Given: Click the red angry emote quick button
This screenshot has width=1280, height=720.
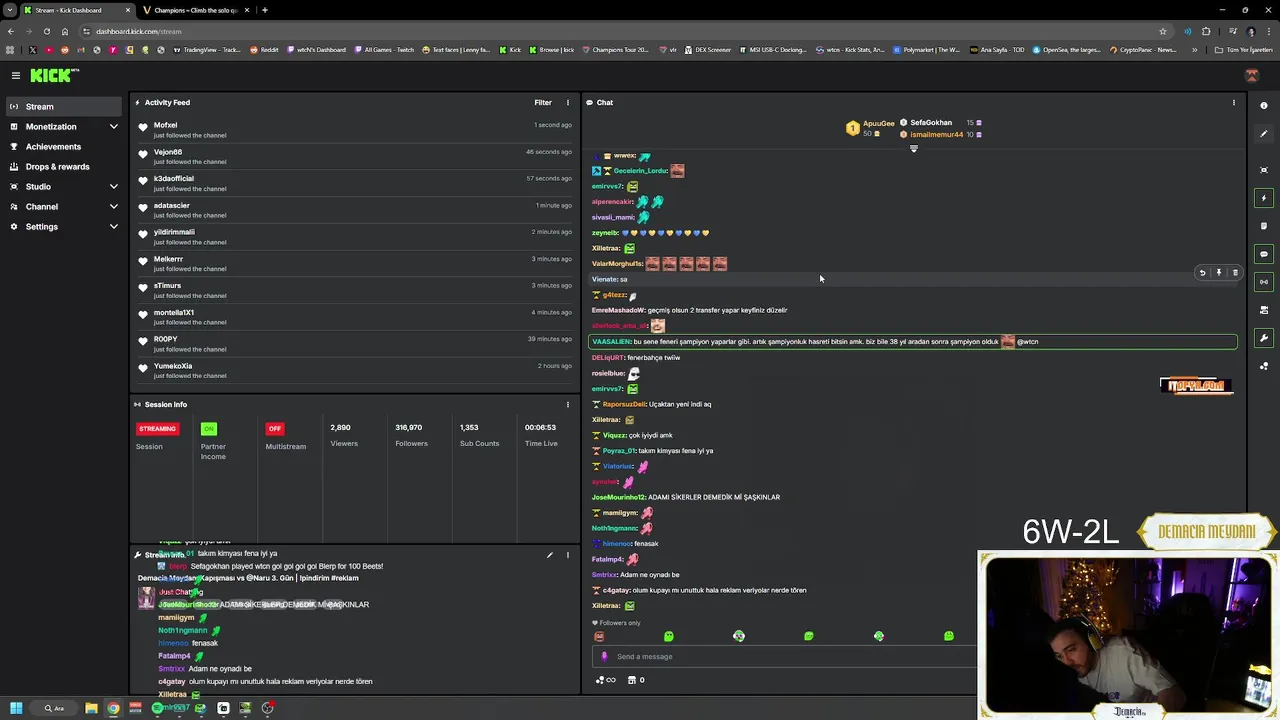Looking at the screenshot, I should point(599,636).
